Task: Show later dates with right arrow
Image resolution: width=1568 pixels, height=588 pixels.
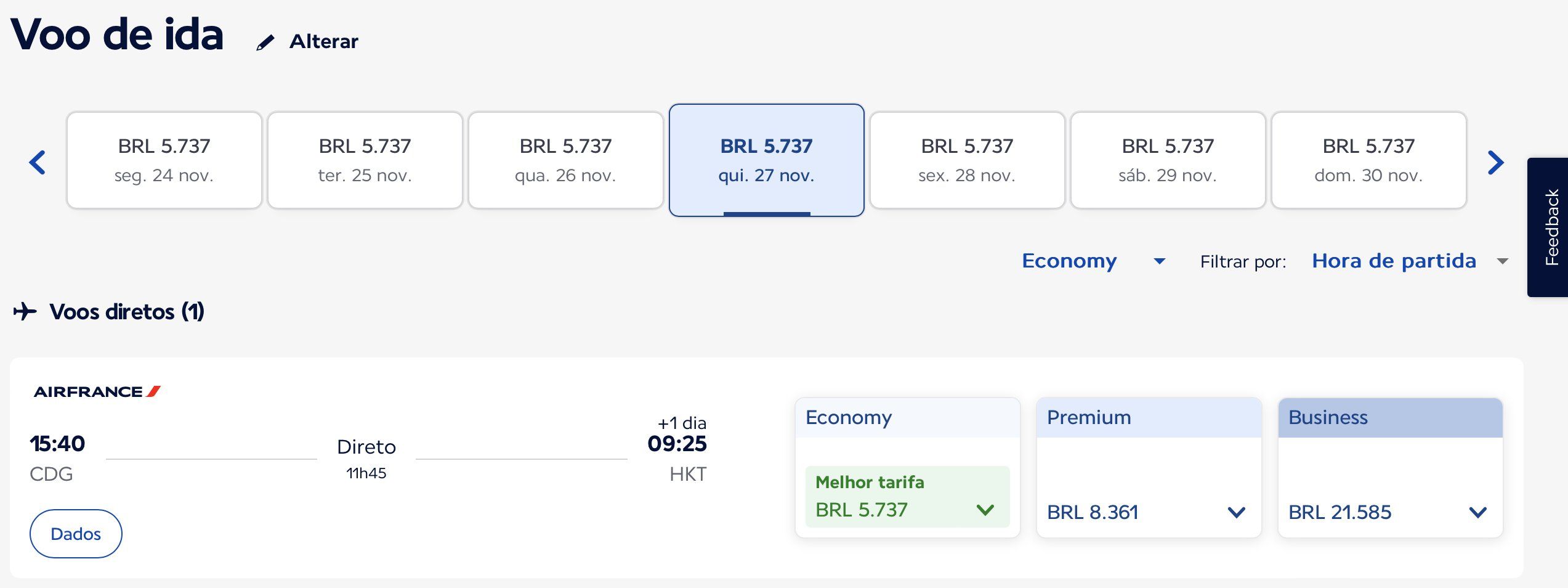Action: tap(1496, 162)
